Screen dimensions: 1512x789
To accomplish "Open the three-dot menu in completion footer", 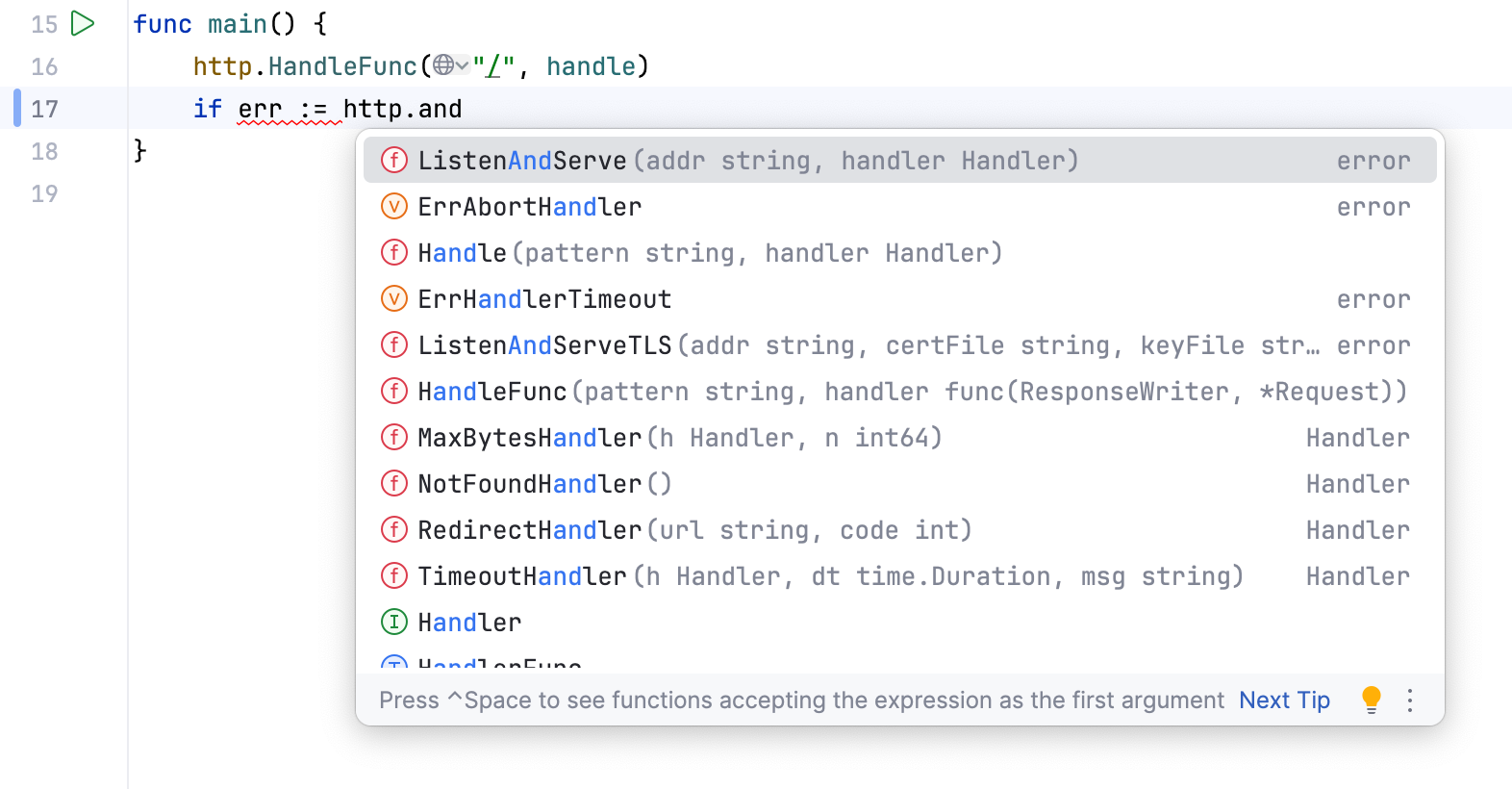I will [x=1410, y=700].
